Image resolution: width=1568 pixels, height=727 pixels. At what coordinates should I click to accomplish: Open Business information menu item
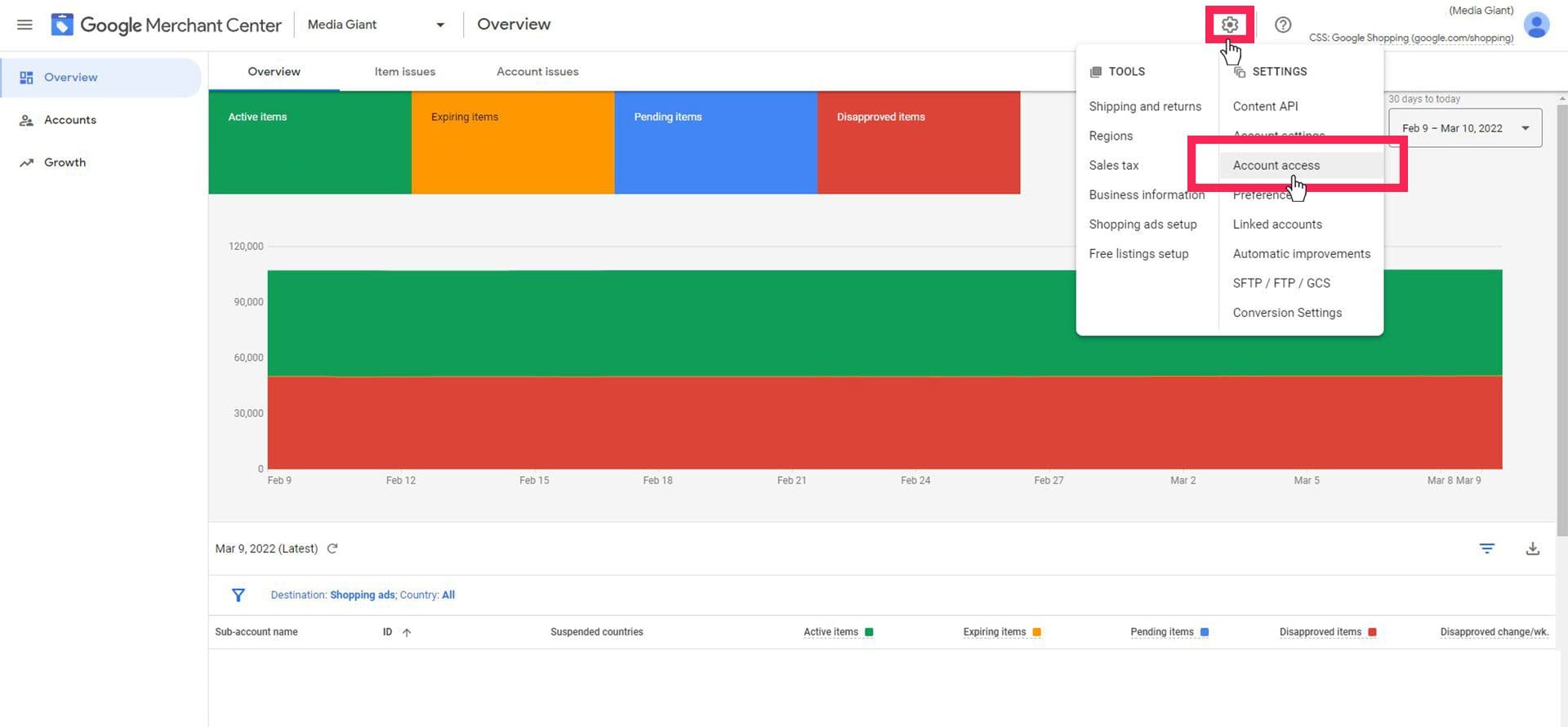coord(1147,194)
